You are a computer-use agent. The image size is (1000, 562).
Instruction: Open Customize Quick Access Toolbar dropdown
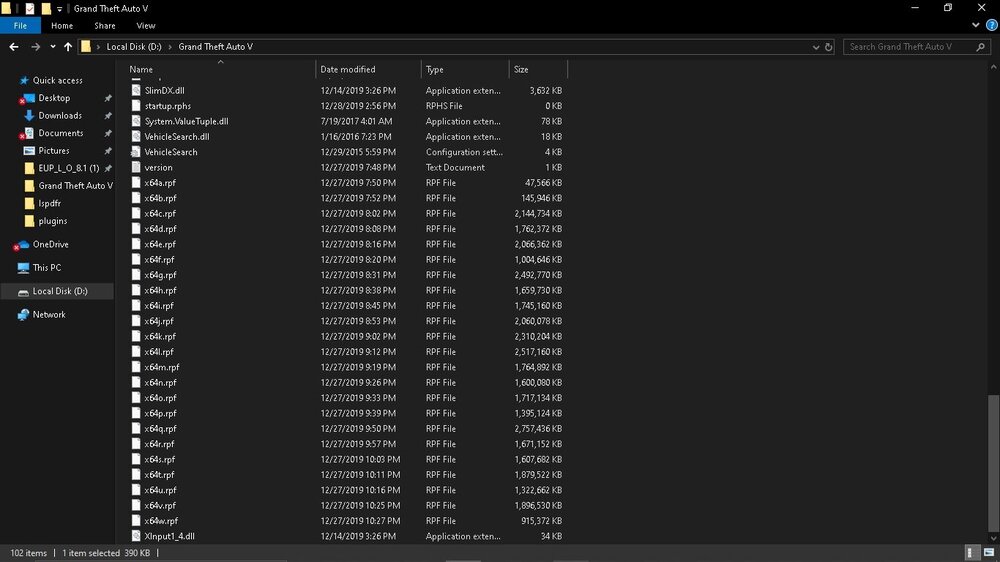point(59,9)
